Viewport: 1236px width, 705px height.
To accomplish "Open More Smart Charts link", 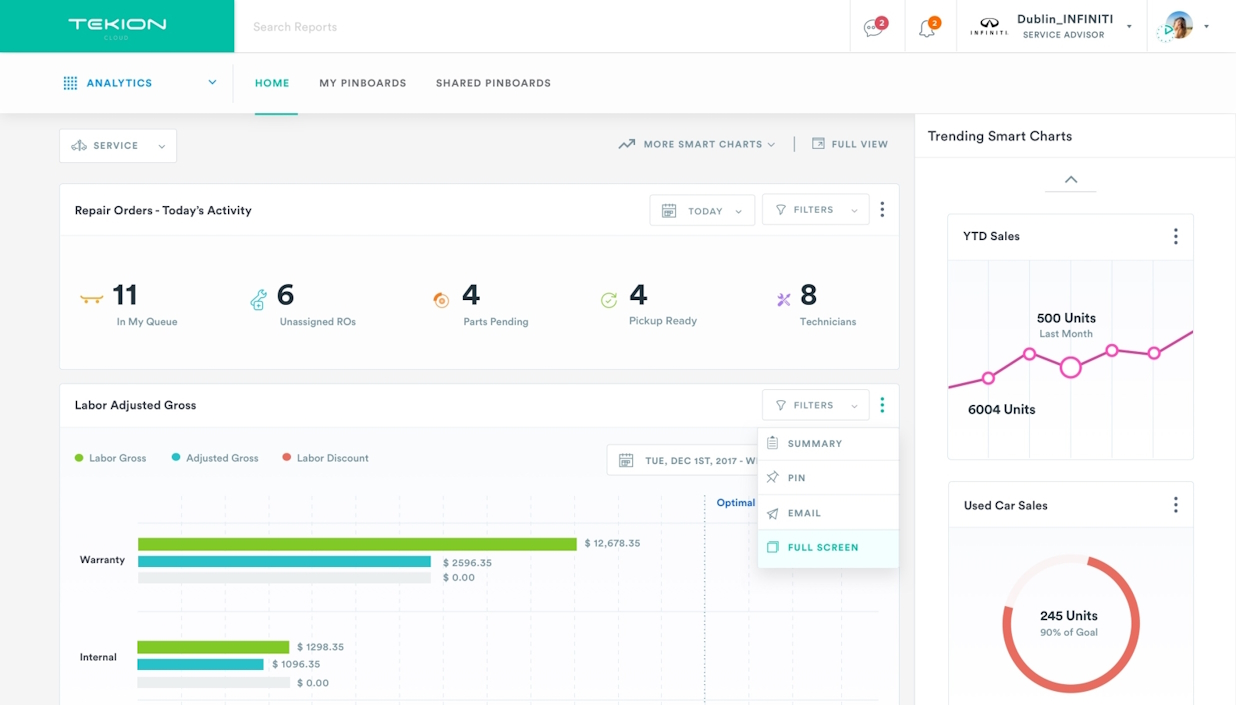I will (697, 144).
